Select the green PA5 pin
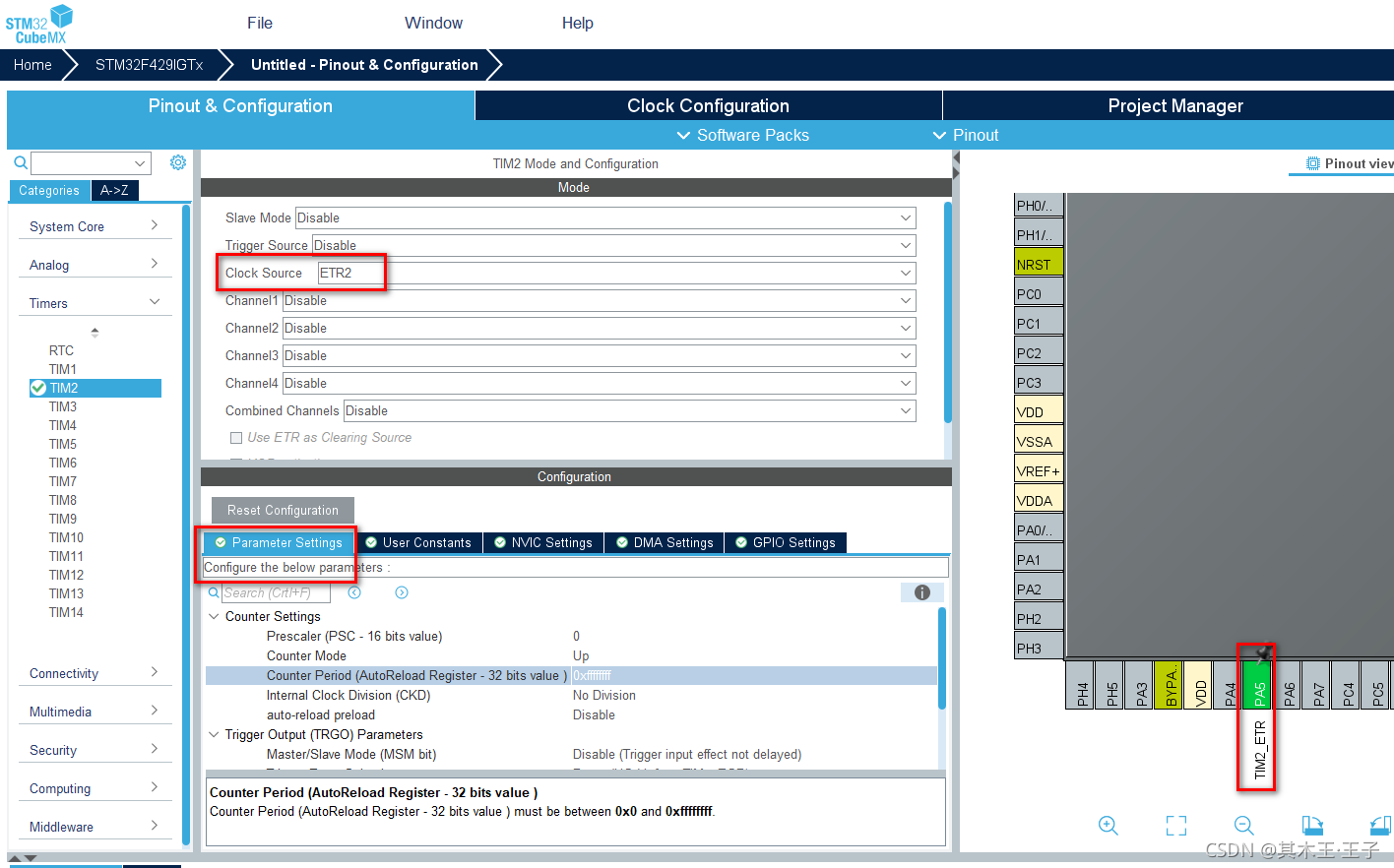The height and width of the screenshot is (868, 1394). click(x=1259, y=684)
